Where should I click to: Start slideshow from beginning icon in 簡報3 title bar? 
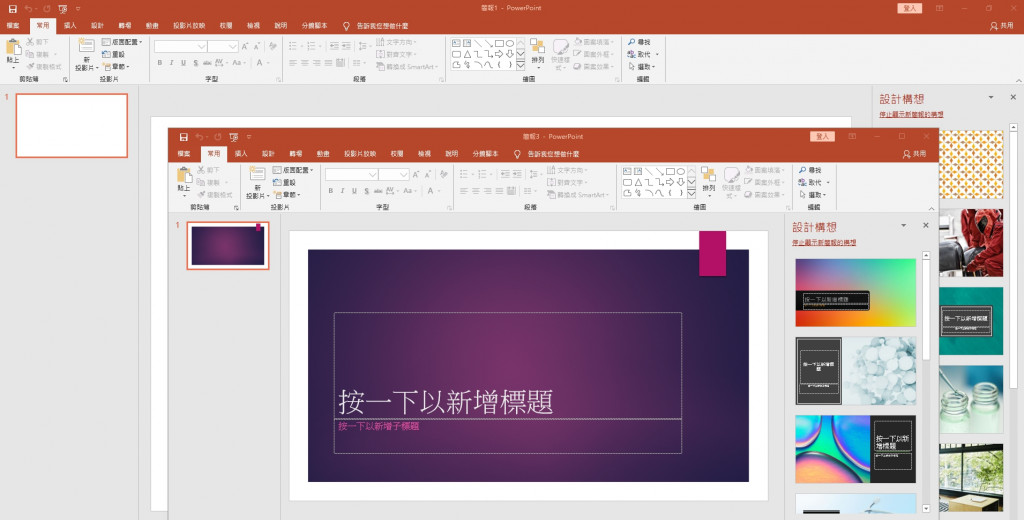tap(233, 137)
